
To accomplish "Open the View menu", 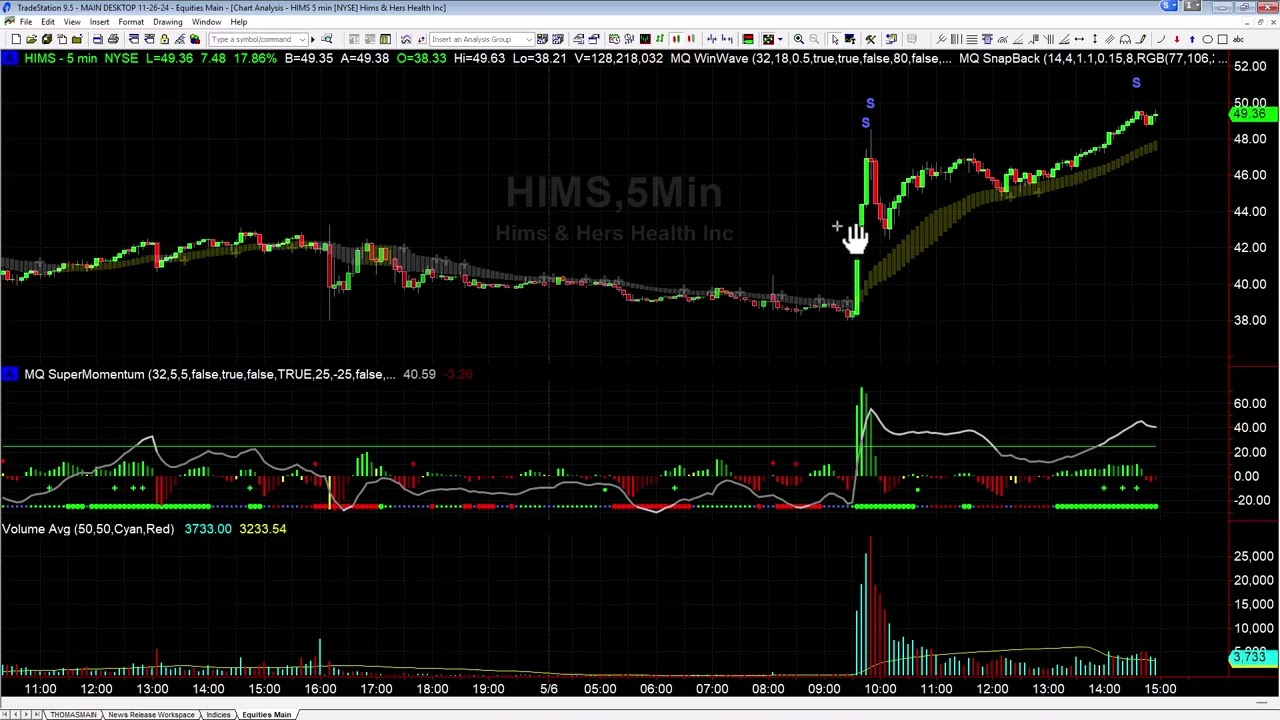I will point(72,22).
